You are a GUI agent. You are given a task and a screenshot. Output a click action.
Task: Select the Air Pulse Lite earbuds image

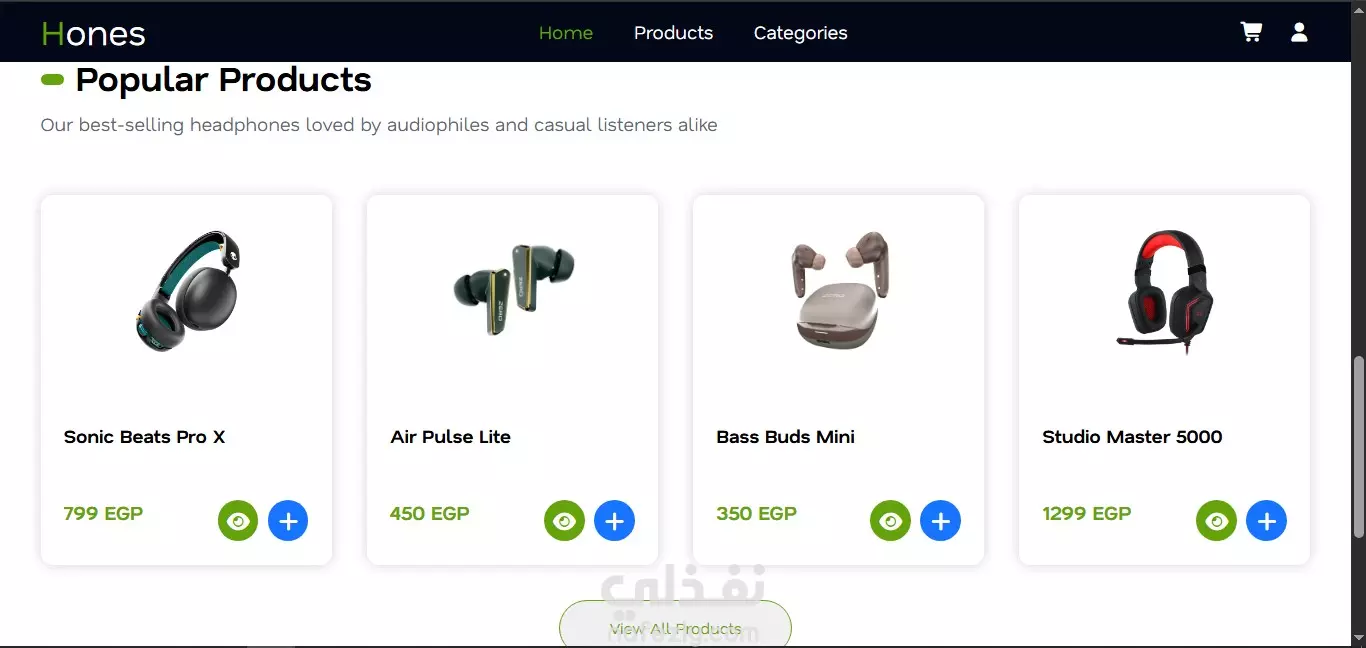click(x=512, y=288)
